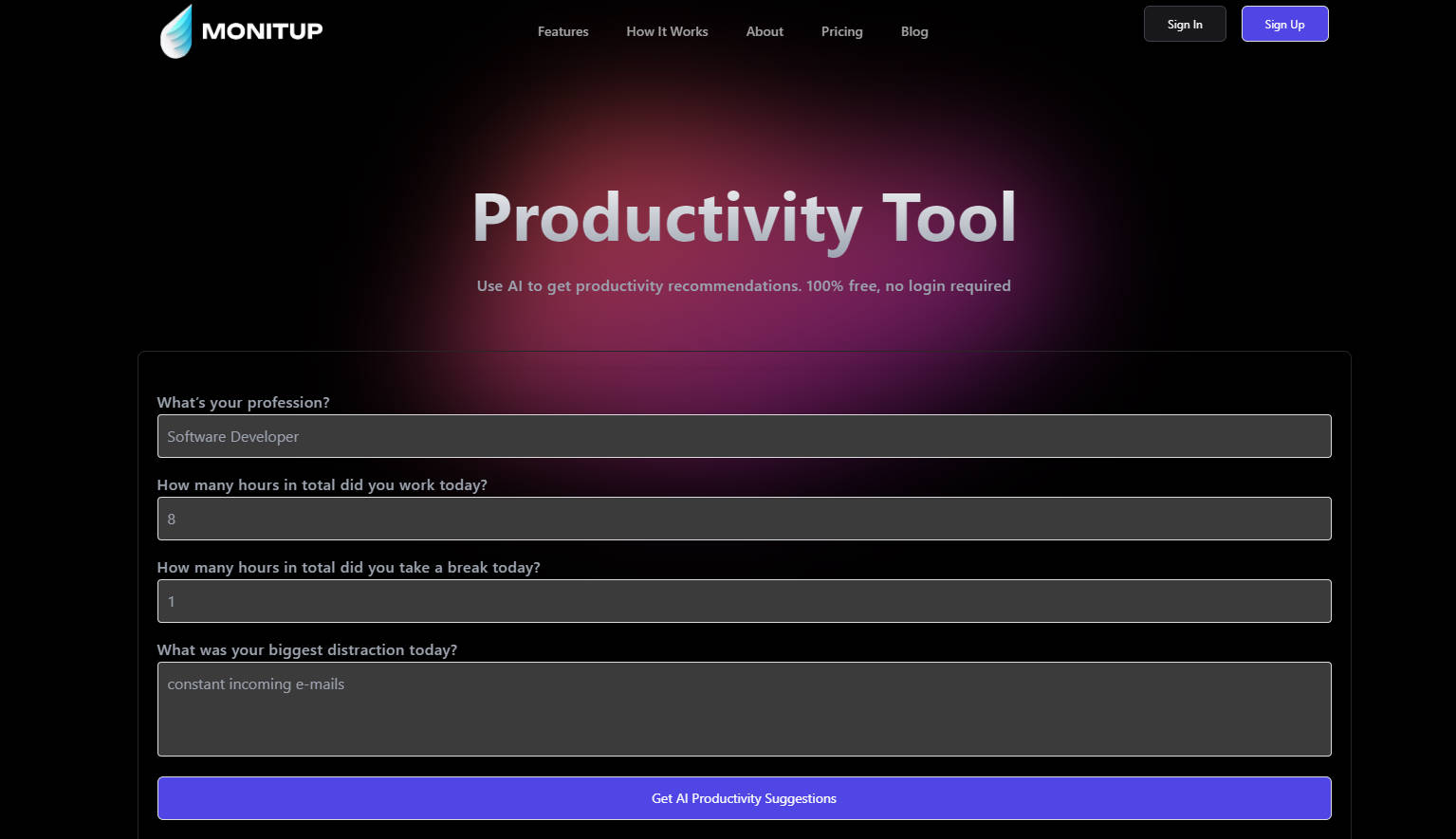Click the profession input showing Software Developer
The height and width of the screenshot is (839, 1456).
(744, 436)
